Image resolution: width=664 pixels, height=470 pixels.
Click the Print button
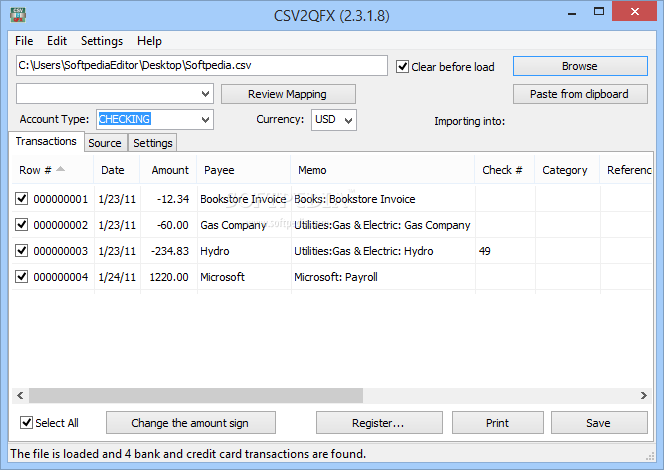(498, 423)
